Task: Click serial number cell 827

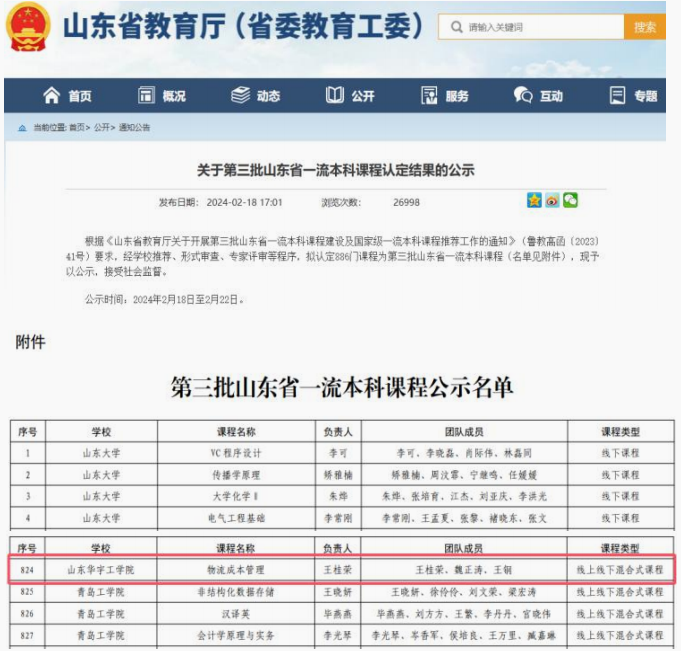Action: 27,636
